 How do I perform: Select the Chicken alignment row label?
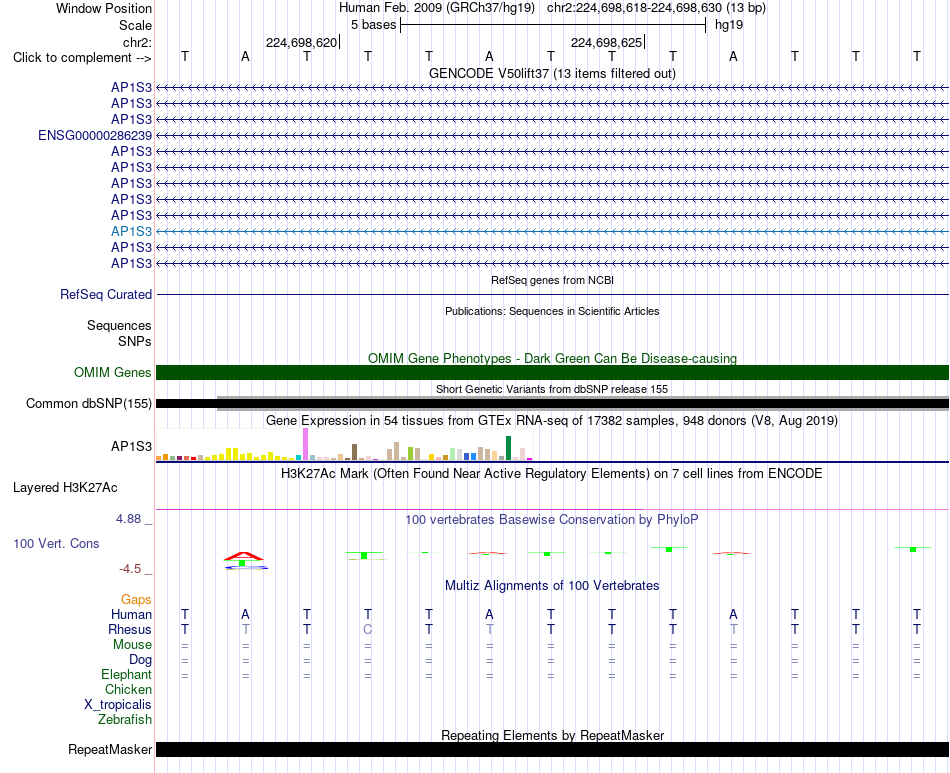click(x=128, y=689)
